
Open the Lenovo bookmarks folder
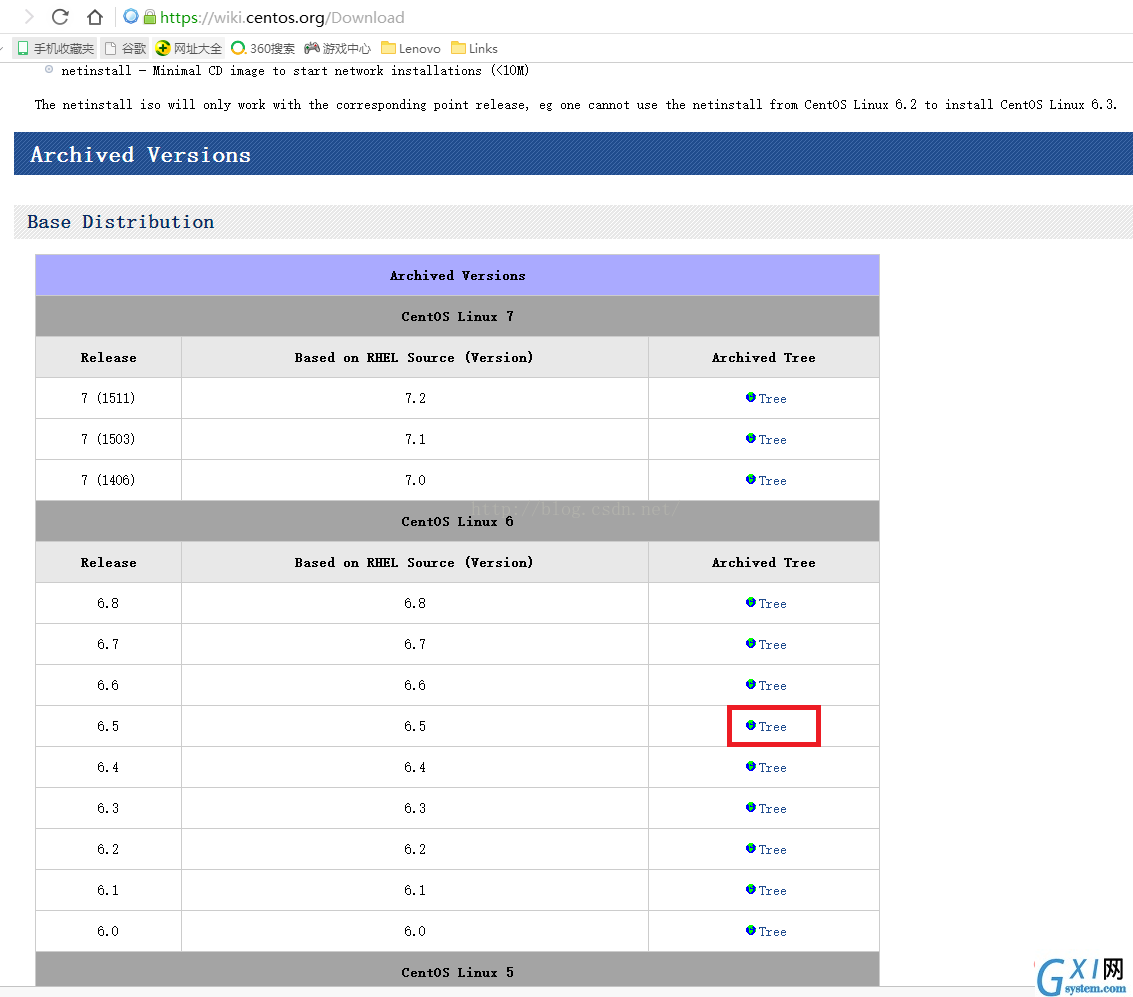click(410, 48)
